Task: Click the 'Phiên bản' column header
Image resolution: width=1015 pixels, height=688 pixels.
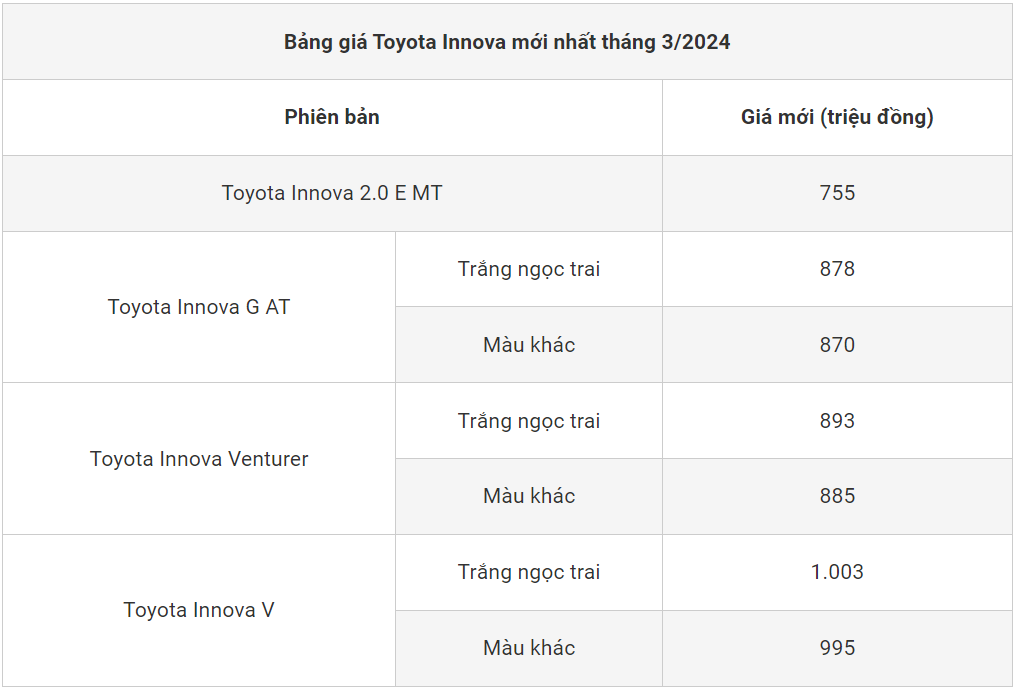Action: click(x=332, y=117)
